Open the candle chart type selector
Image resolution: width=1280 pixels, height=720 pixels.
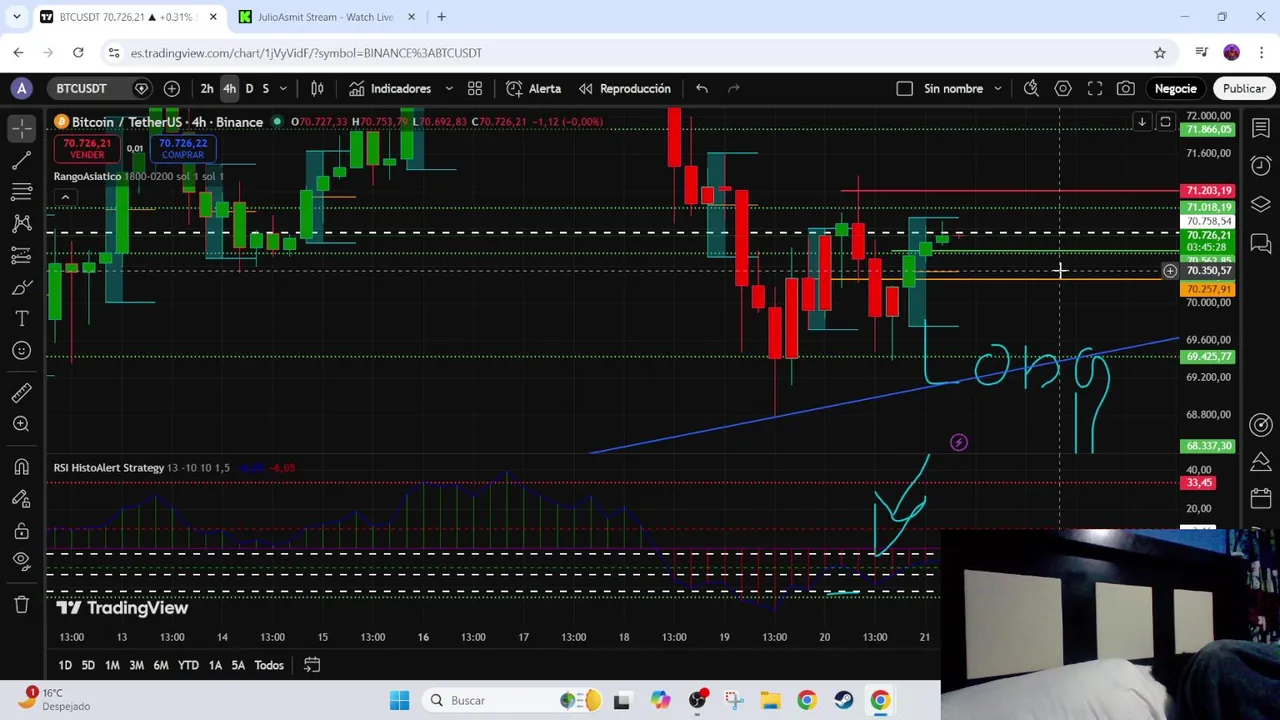[317, 89]
